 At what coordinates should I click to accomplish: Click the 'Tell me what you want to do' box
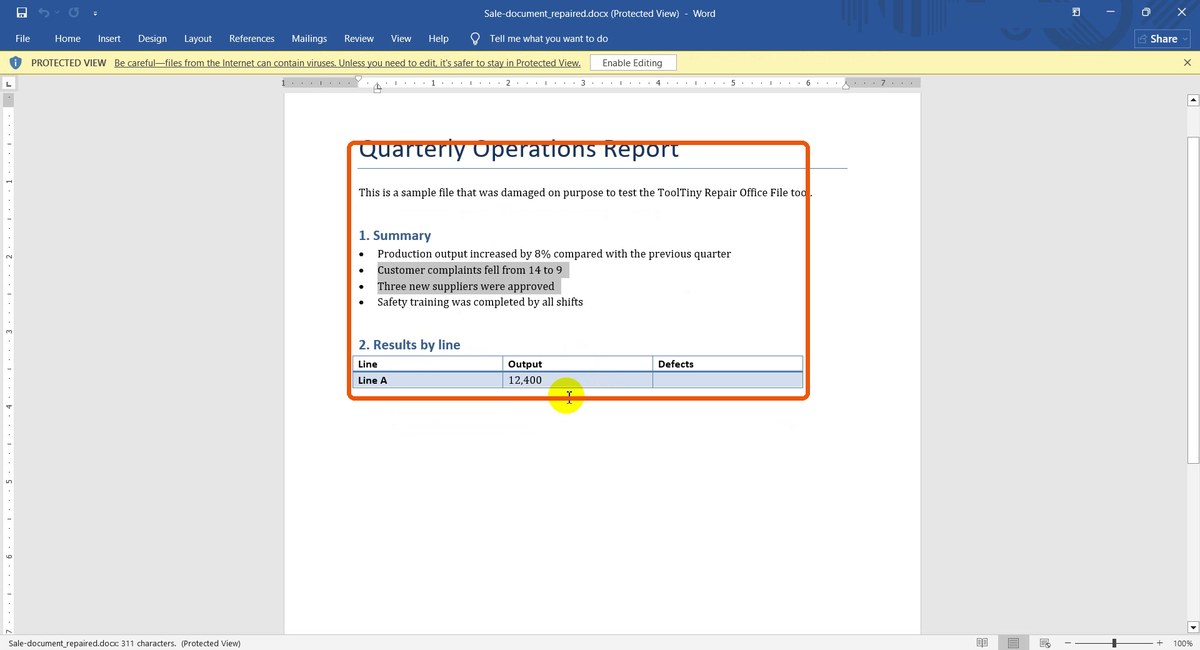[x=549, y=39]
